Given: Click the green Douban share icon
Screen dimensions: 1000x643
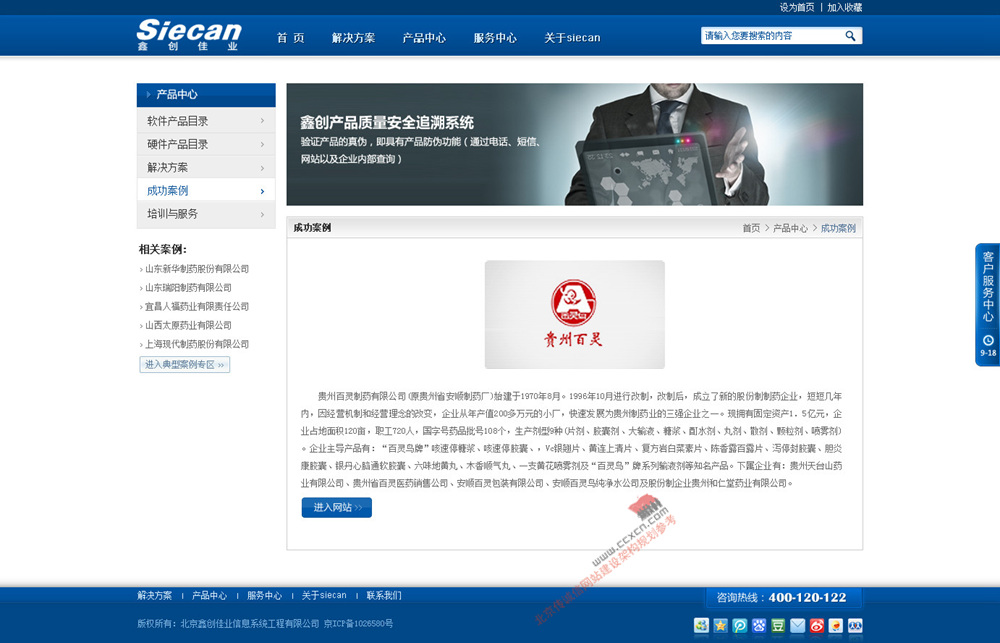Looking at the screenshot, I should click(776, 625).
